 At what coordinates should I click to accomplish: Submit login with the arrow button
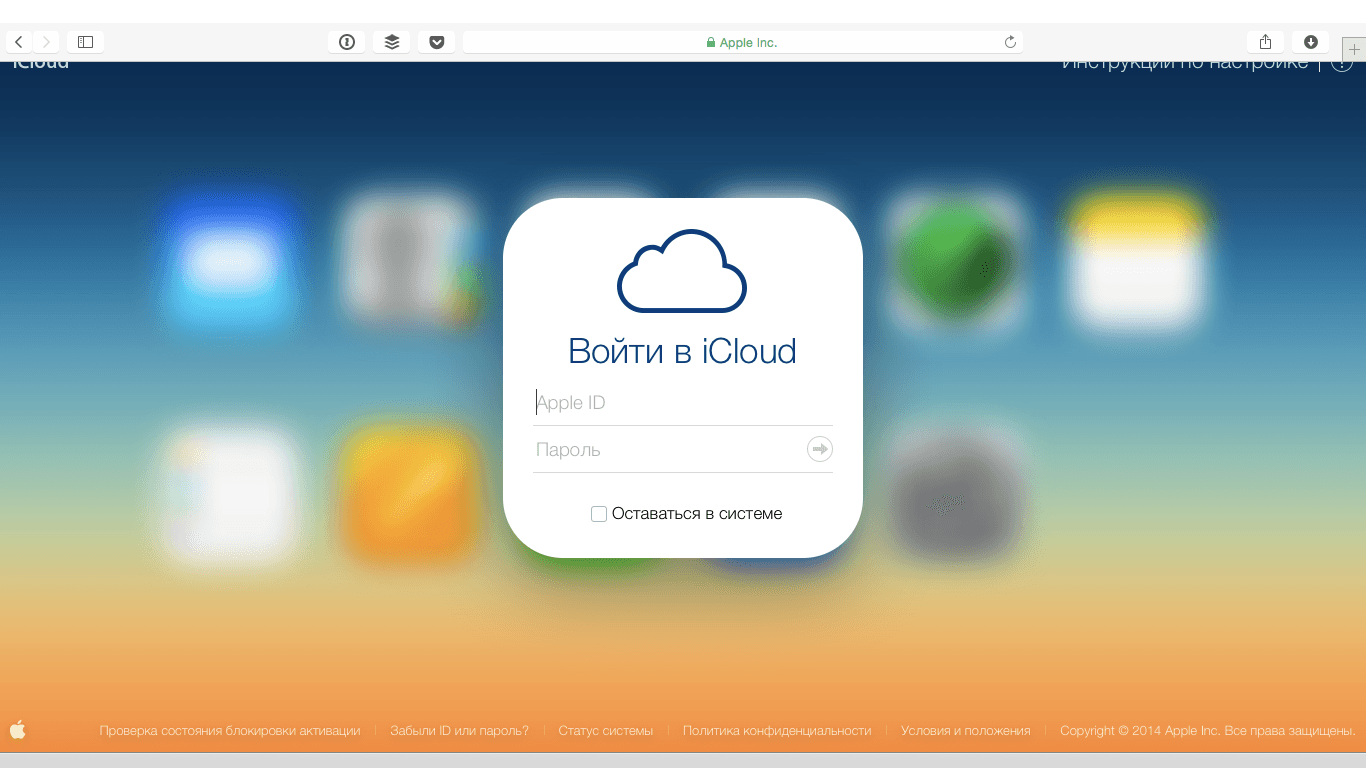(820, 450)
